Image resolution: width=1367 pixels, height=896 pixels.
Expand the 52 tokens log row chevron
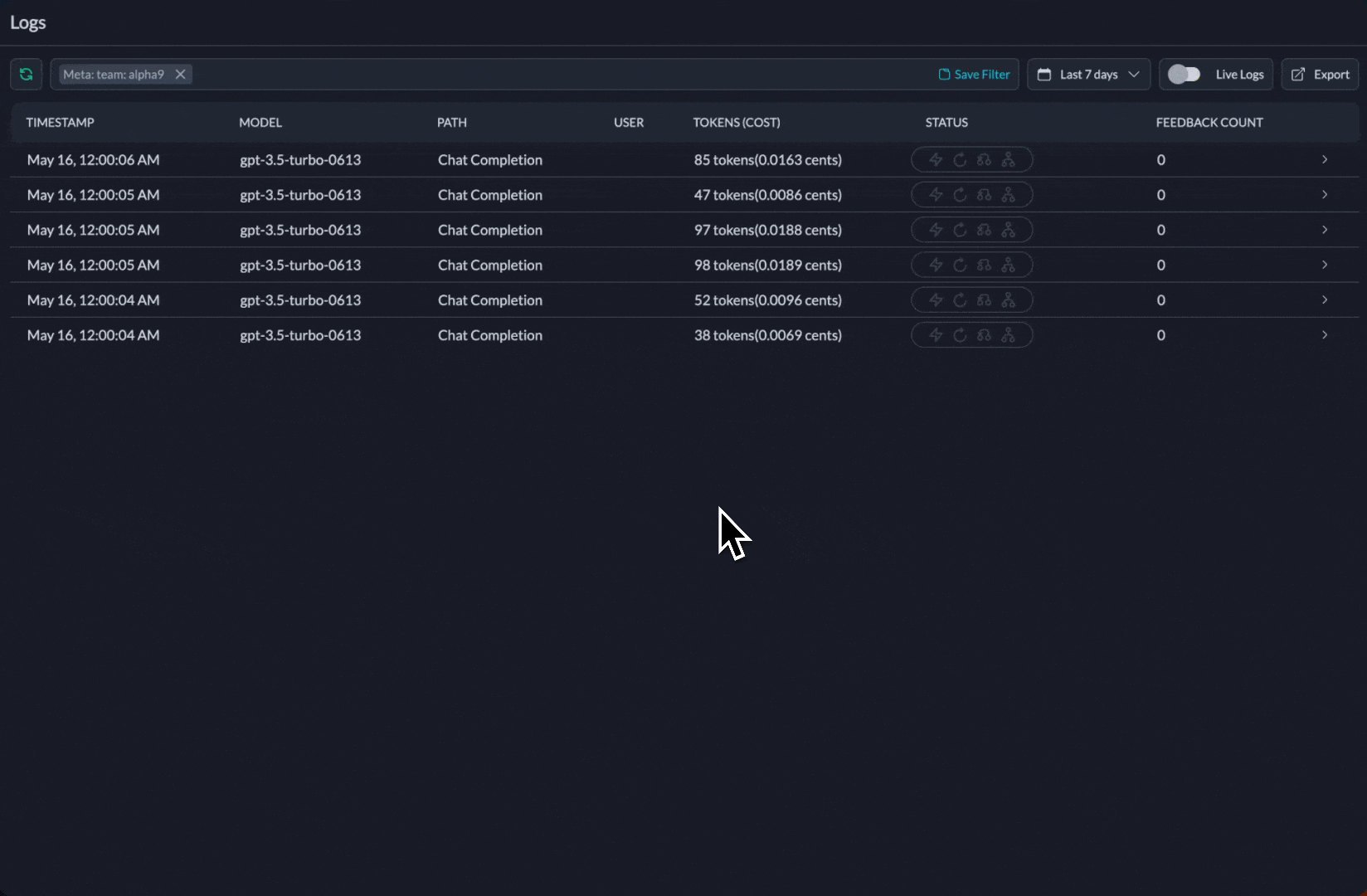pos(1325,299)
